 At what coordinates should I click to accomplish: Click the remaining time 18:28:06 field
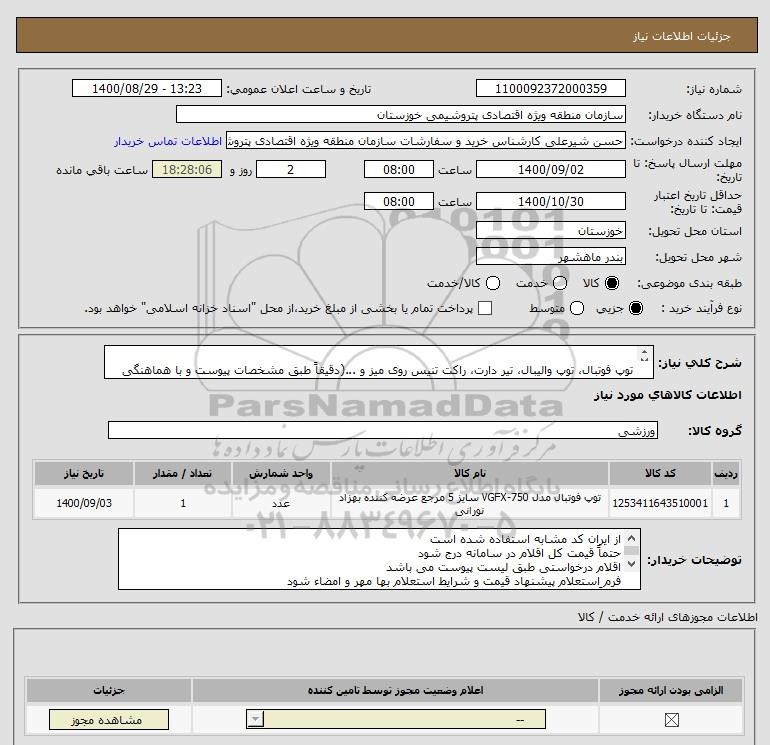tap(187, 169)
